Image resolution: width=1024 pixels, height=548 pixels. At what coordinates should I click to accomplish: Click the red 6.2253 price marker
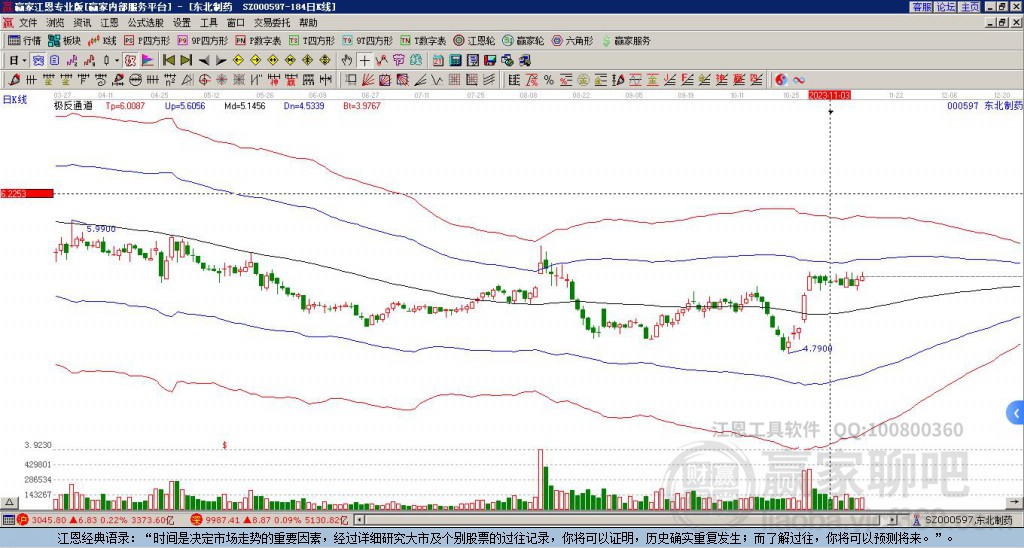26,193
